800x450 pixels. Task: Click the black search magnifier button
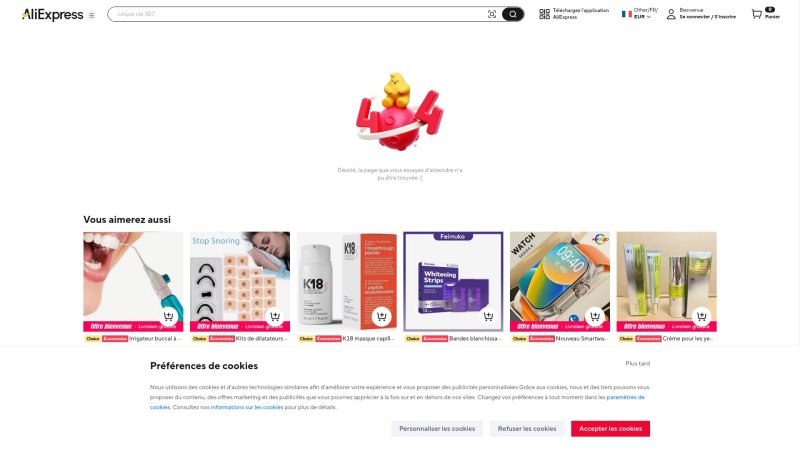click(512, 14)
